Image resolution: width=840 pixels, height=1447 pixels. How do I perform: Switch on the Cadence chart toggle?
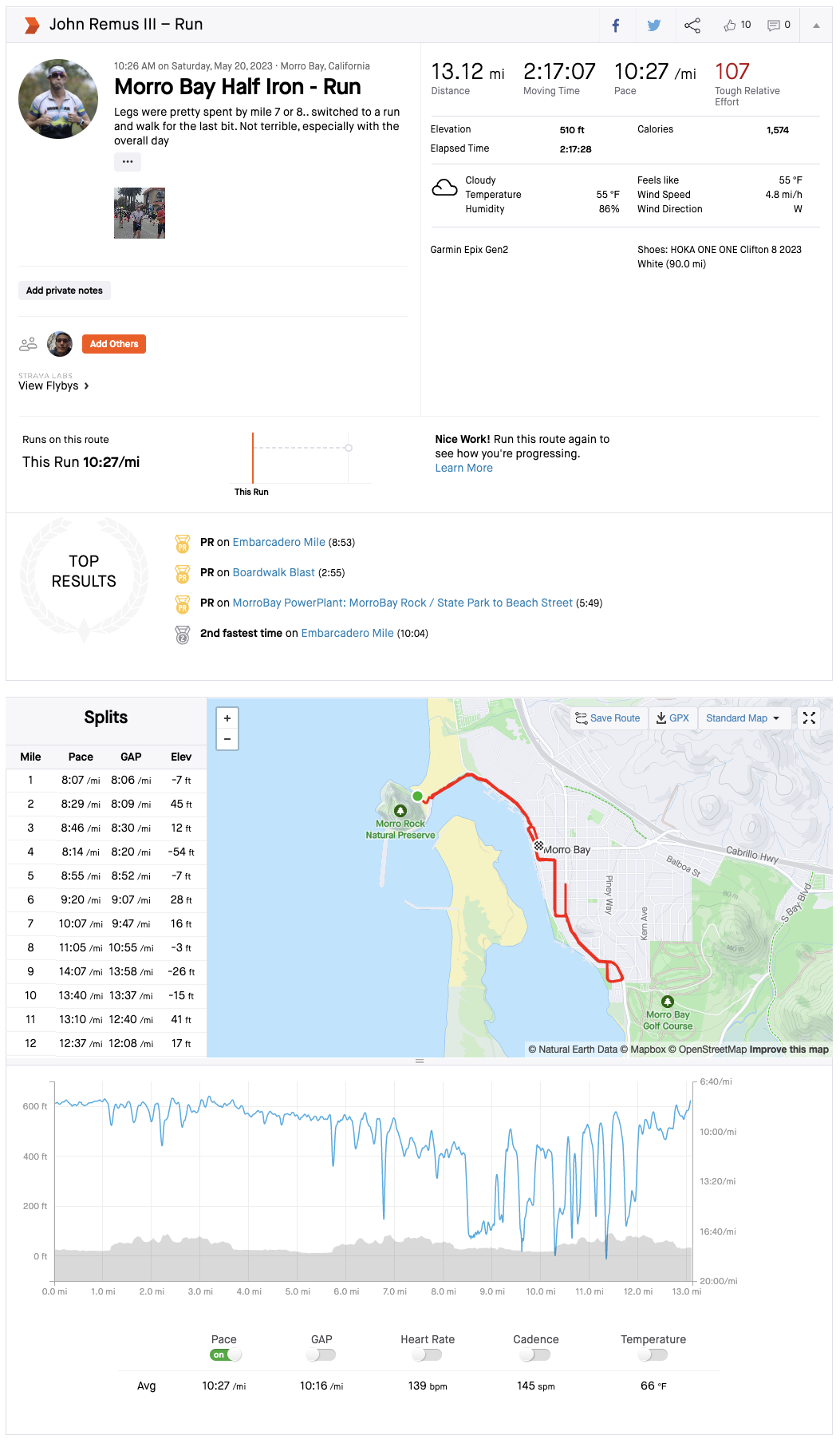click(535, 1354)
